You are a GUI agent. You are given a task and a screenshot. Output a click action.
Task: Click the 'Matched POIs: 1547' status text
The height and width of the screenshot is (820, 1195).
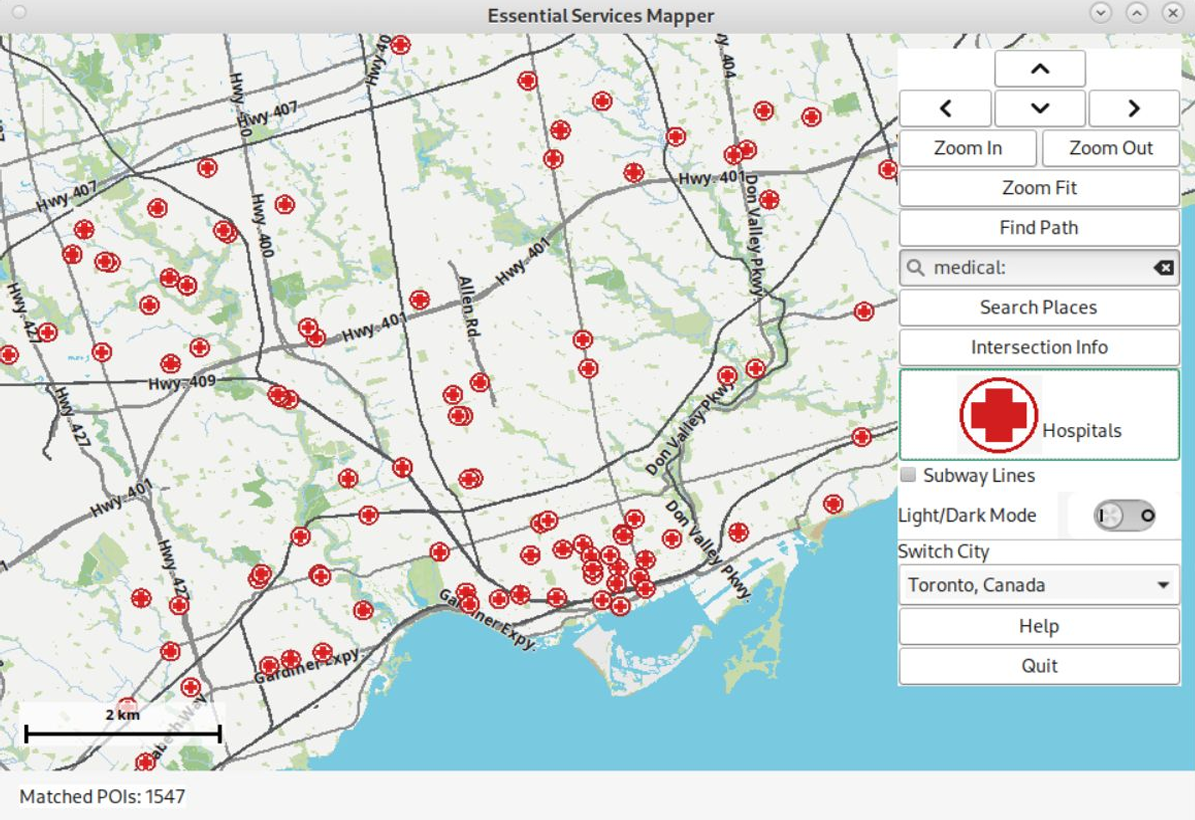pyautogui.click(x=102, y=796)
